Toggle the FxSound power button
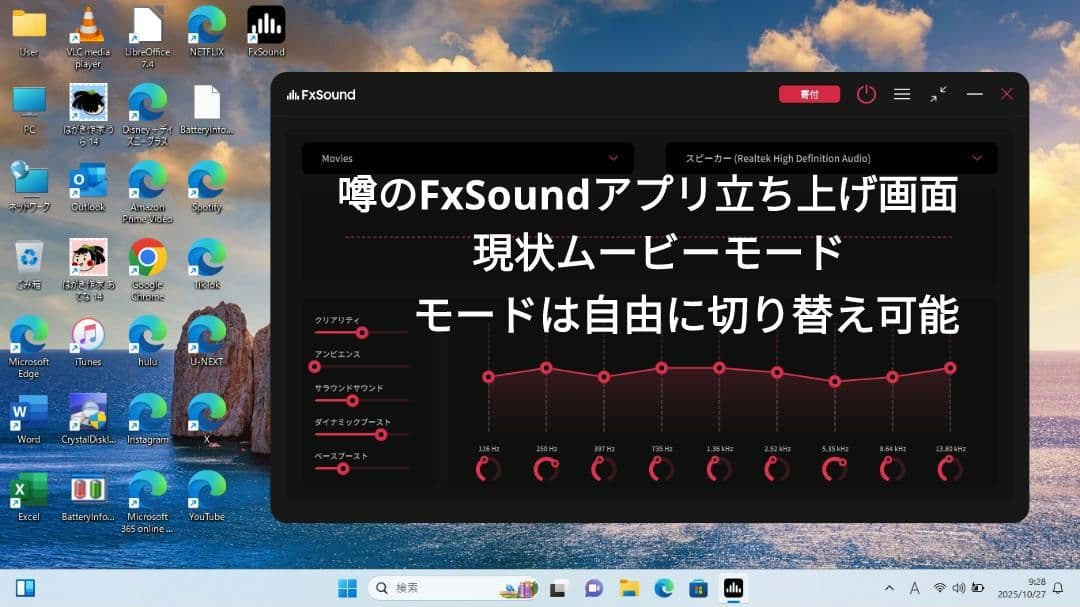 866,94
